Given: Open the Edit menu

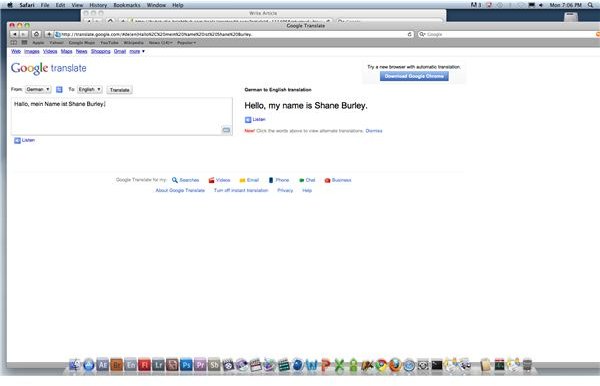Looking at the screenshot, I should pyautogui.click(x=60, y=5).
